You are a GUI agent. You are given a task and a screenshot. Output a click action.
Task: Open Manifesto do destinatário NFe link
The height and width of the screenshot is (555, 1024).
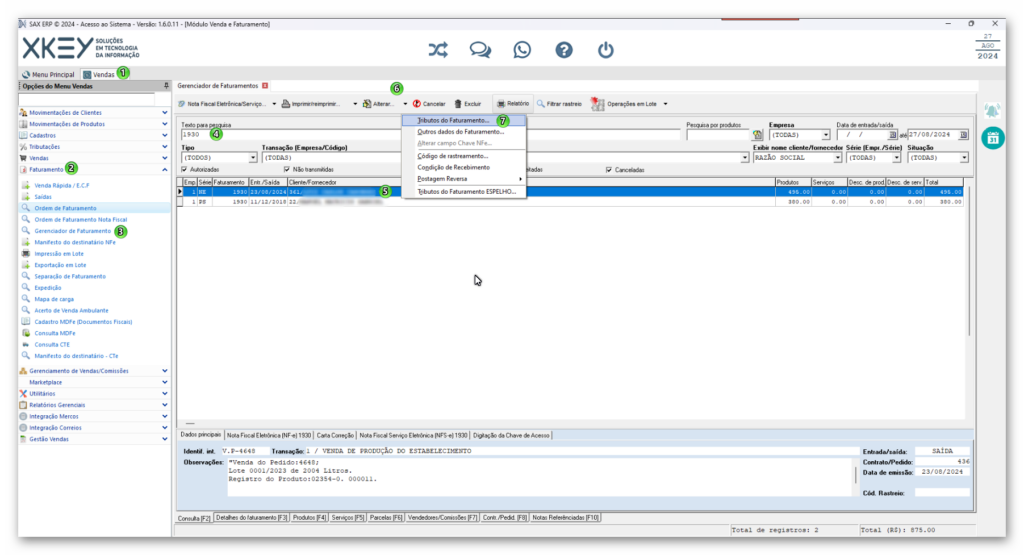(75, 242)
